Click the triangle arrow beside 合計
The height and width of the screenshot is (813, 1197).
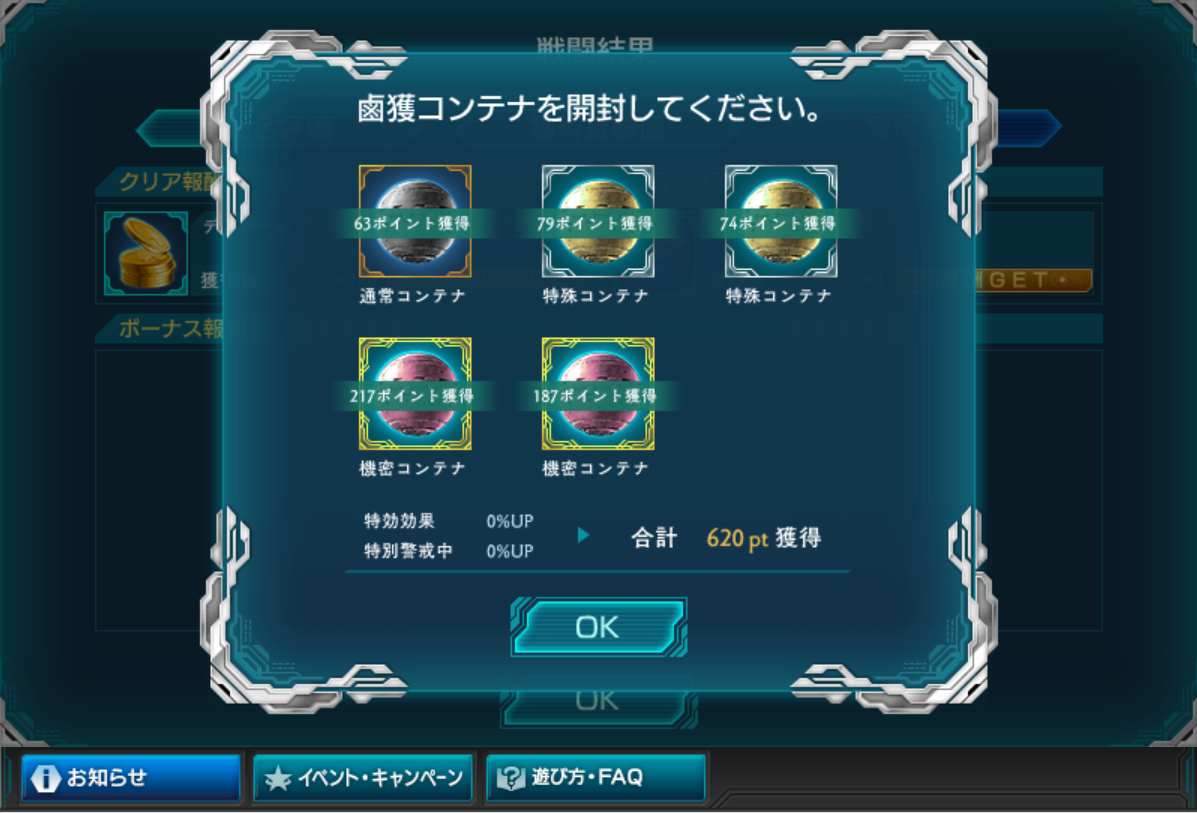[x=583, y=535]
